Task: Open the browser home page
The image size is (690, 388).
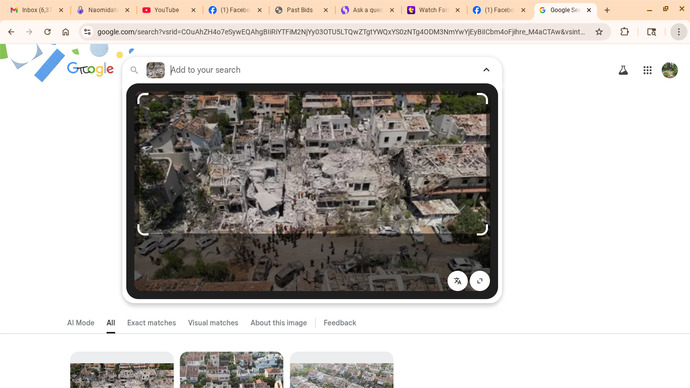Action: click(66, 32)
